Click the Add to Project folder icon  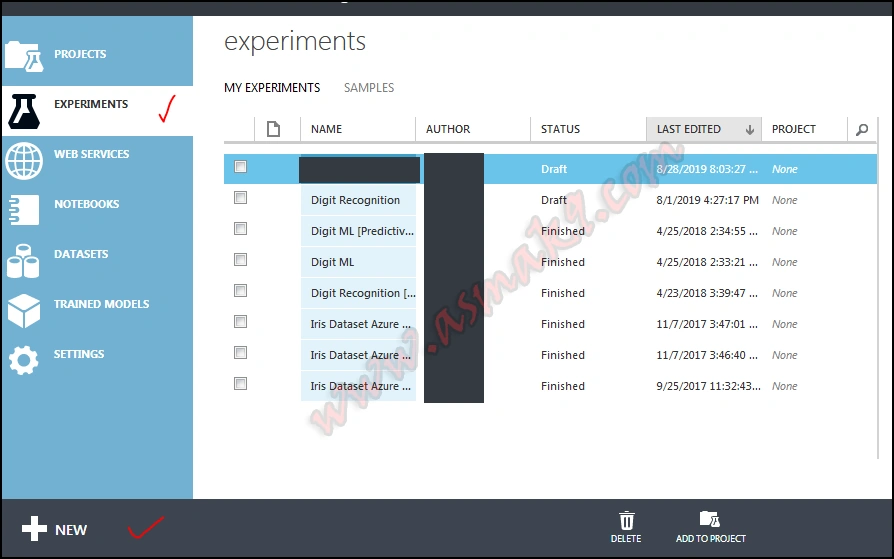coord(710,519)
